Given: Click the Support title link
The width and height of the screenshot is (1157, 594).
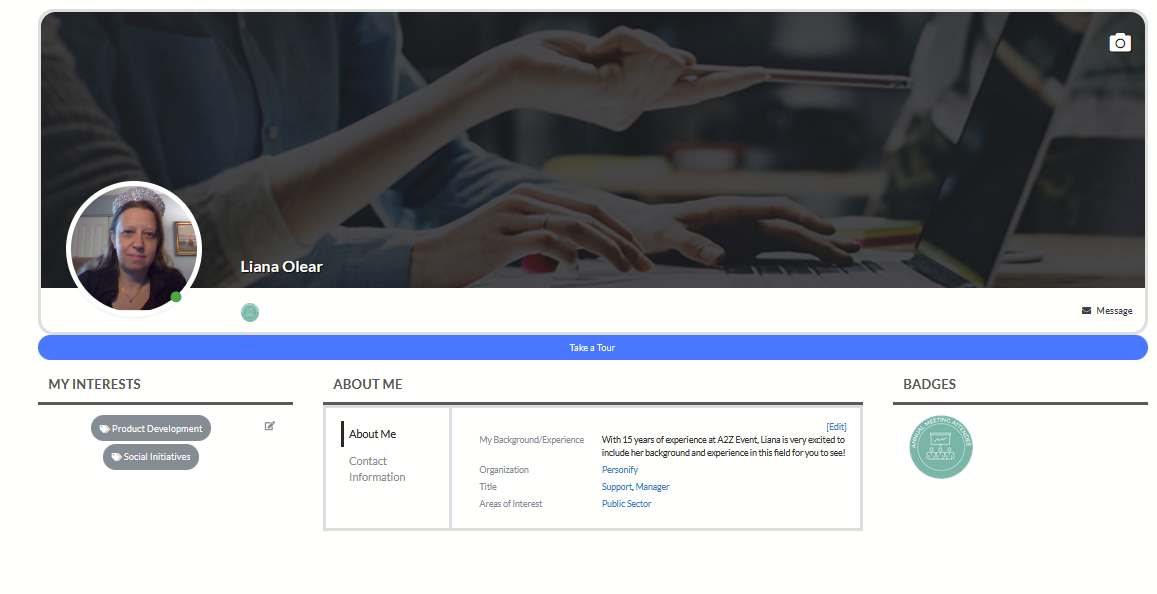Looking at the screenshot, I should click(616, 487).
